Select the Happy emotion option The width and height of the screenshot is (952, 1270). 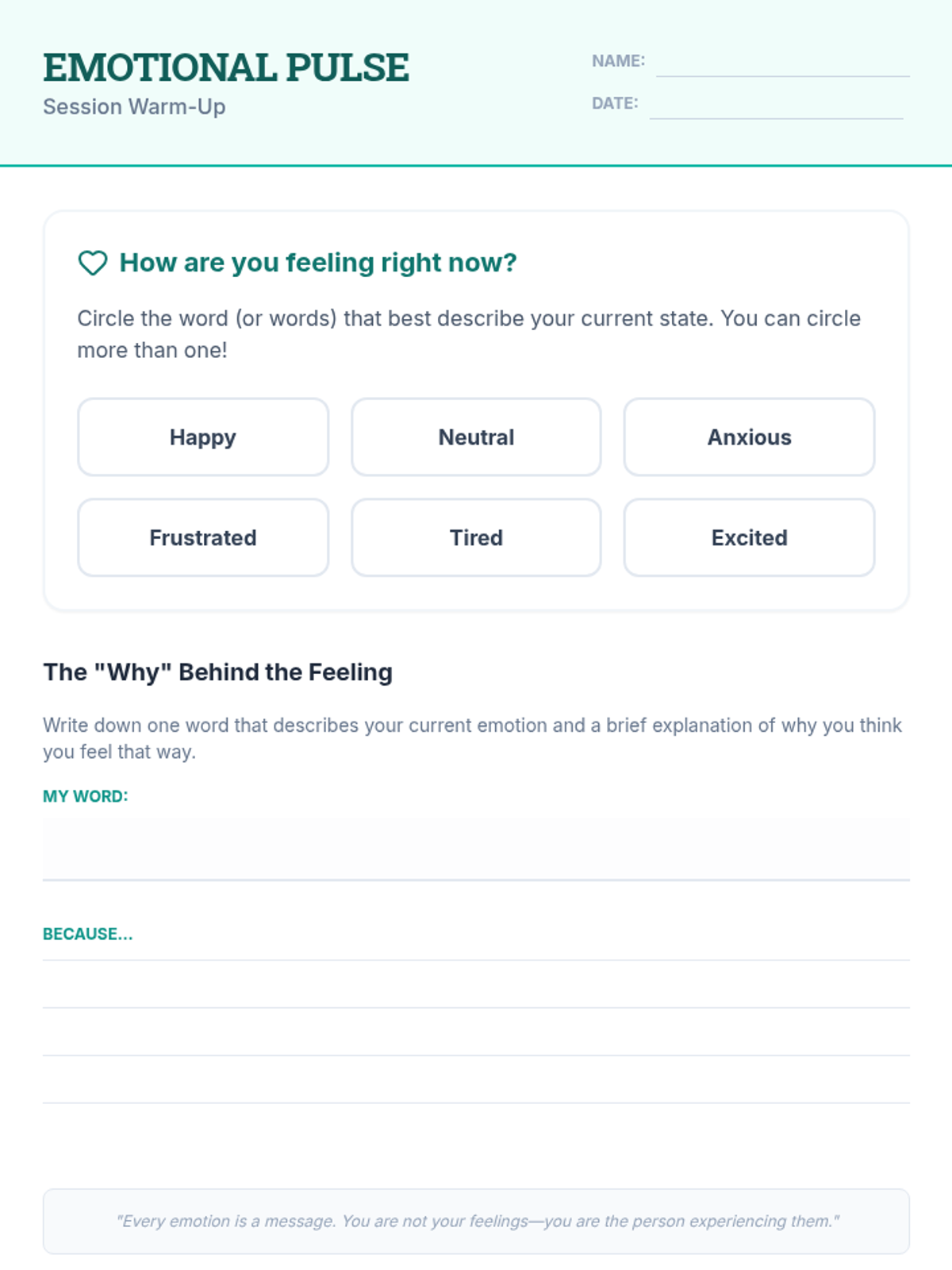[x=203, y=437]
